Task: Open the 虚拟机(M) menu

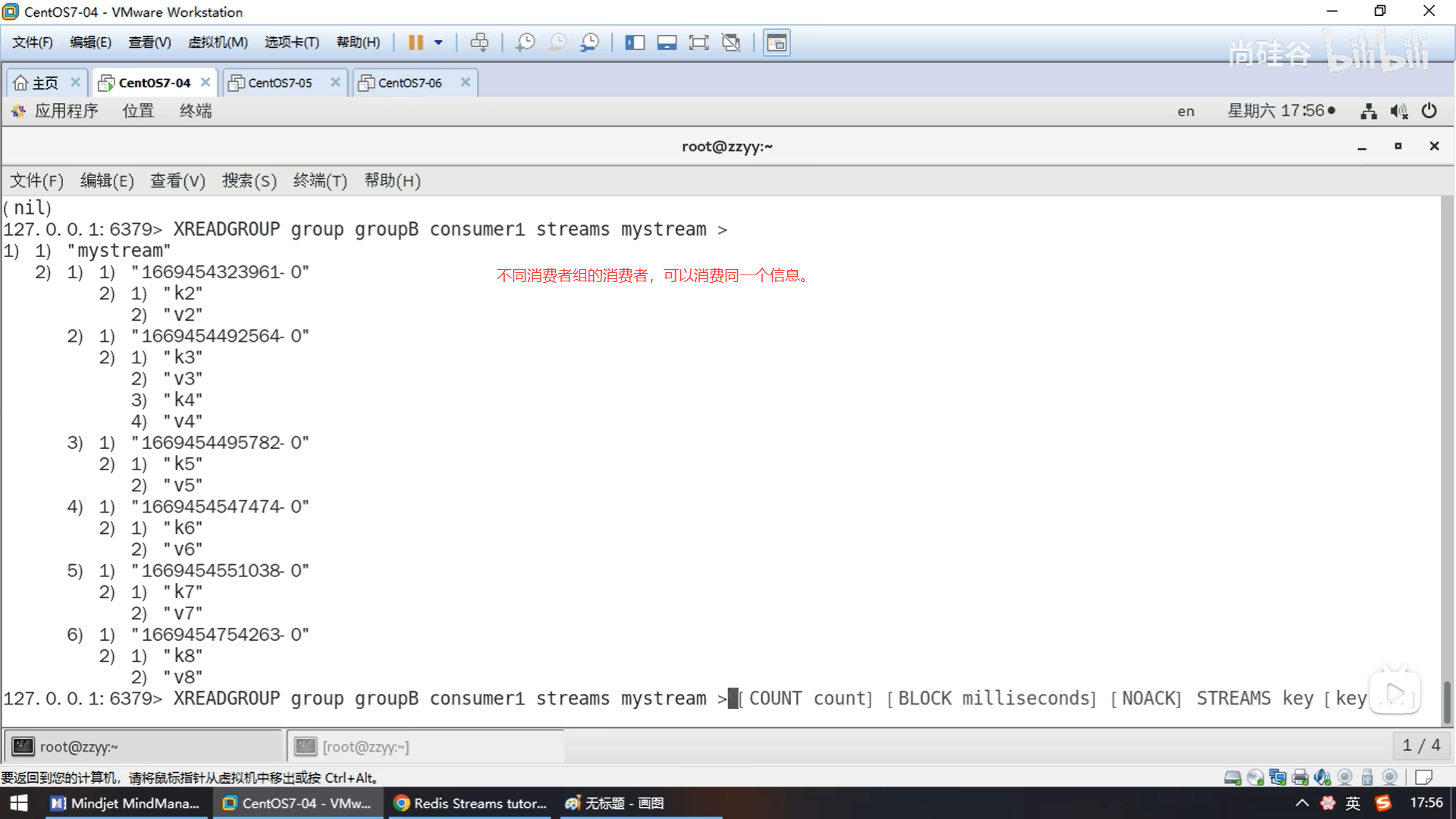Action: pyautogui.click(x=218, y=42)
